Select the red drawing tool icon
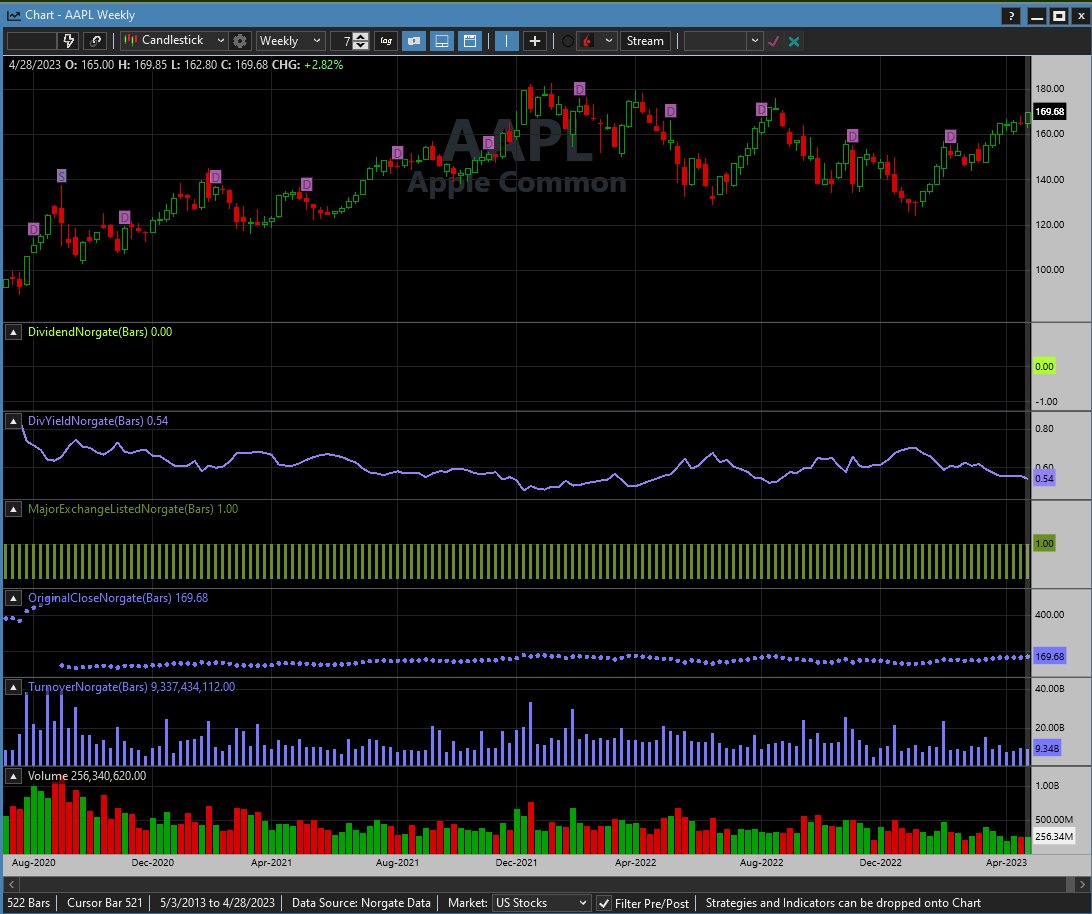Screen dimensions: 1092x914 pos(588,41)
